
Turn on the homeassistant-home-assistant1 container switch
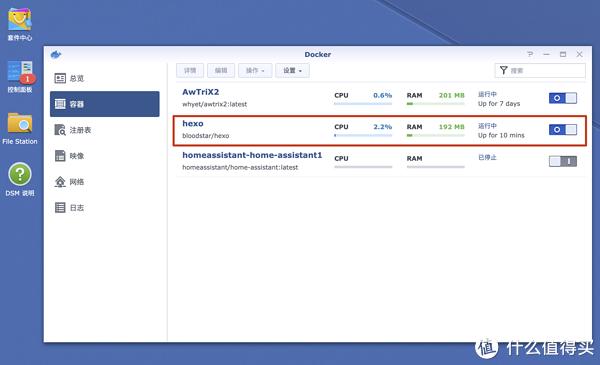coord(562,161)
